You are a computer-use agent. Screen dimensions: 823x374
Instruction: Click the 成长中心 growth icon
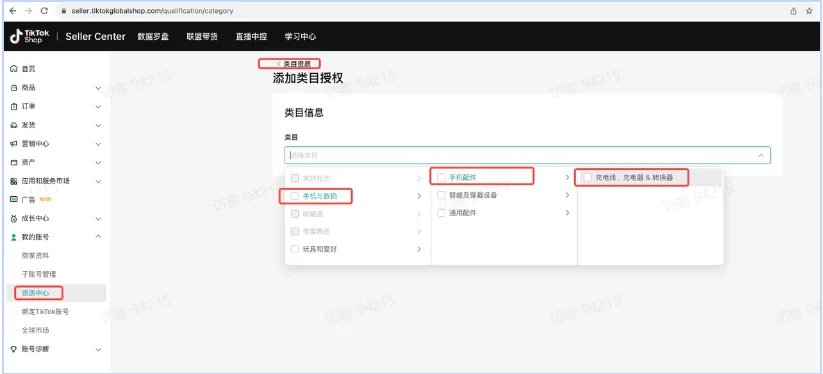click(14, 218)
